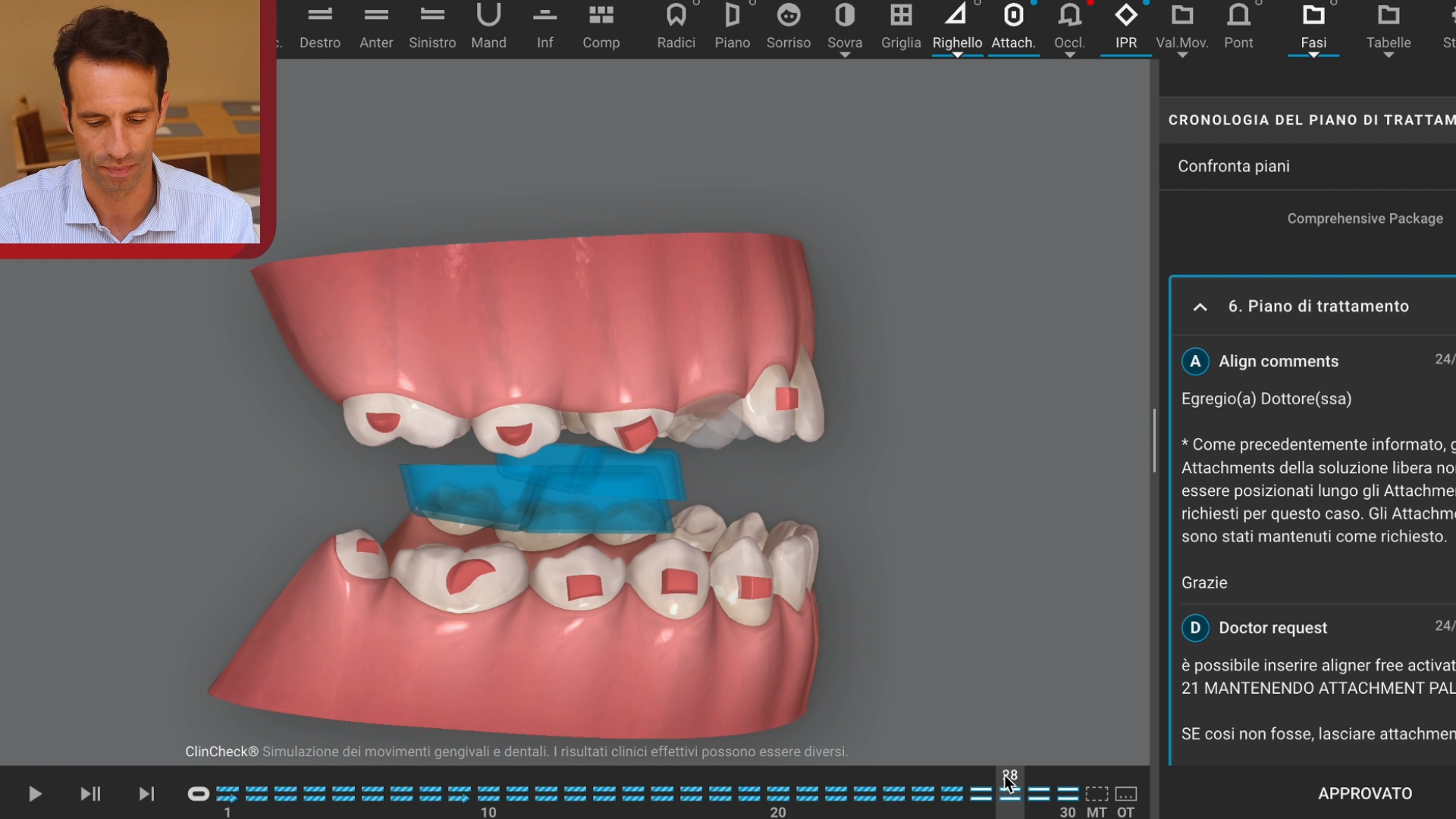The image size is (1456, 819).
Task: Show the Pont pontic tool
Action: (x=1238, y=27)
